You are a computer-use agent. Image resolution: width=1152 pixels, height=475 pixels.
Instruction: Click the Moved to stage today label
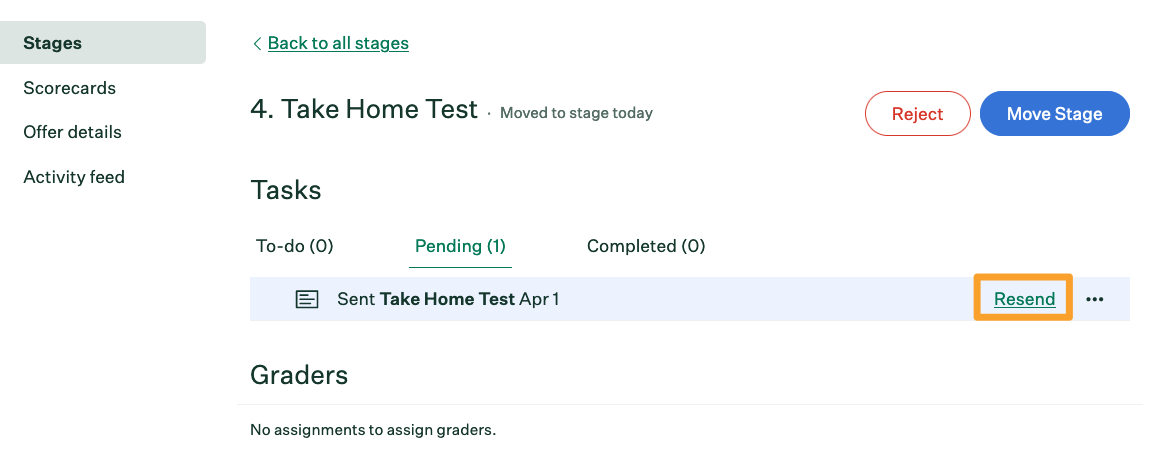[x=576, y=113]
